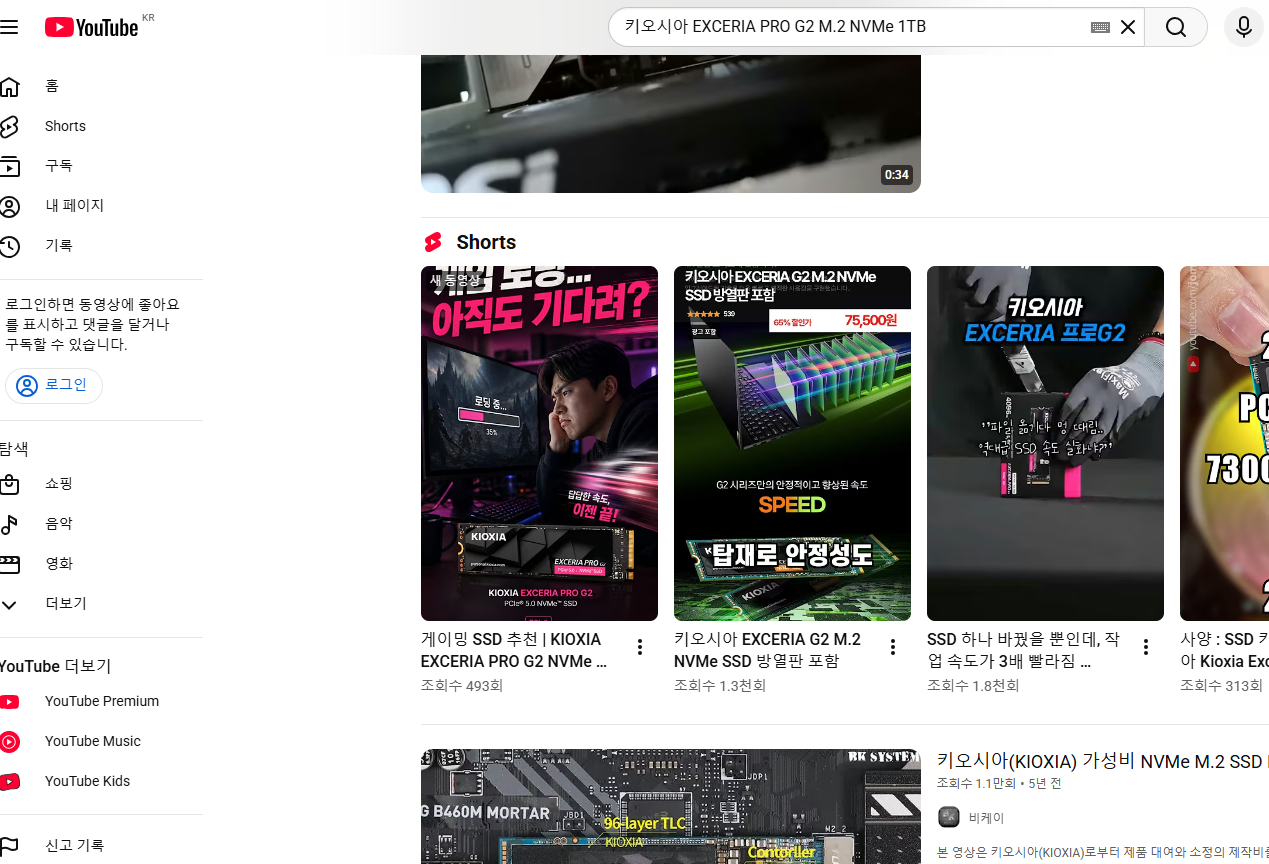Image resolution: width=1269 pixels, height=864 pixels.
Task: Click the 쇼핑 bag icon
Action: (x=9, y=484)
